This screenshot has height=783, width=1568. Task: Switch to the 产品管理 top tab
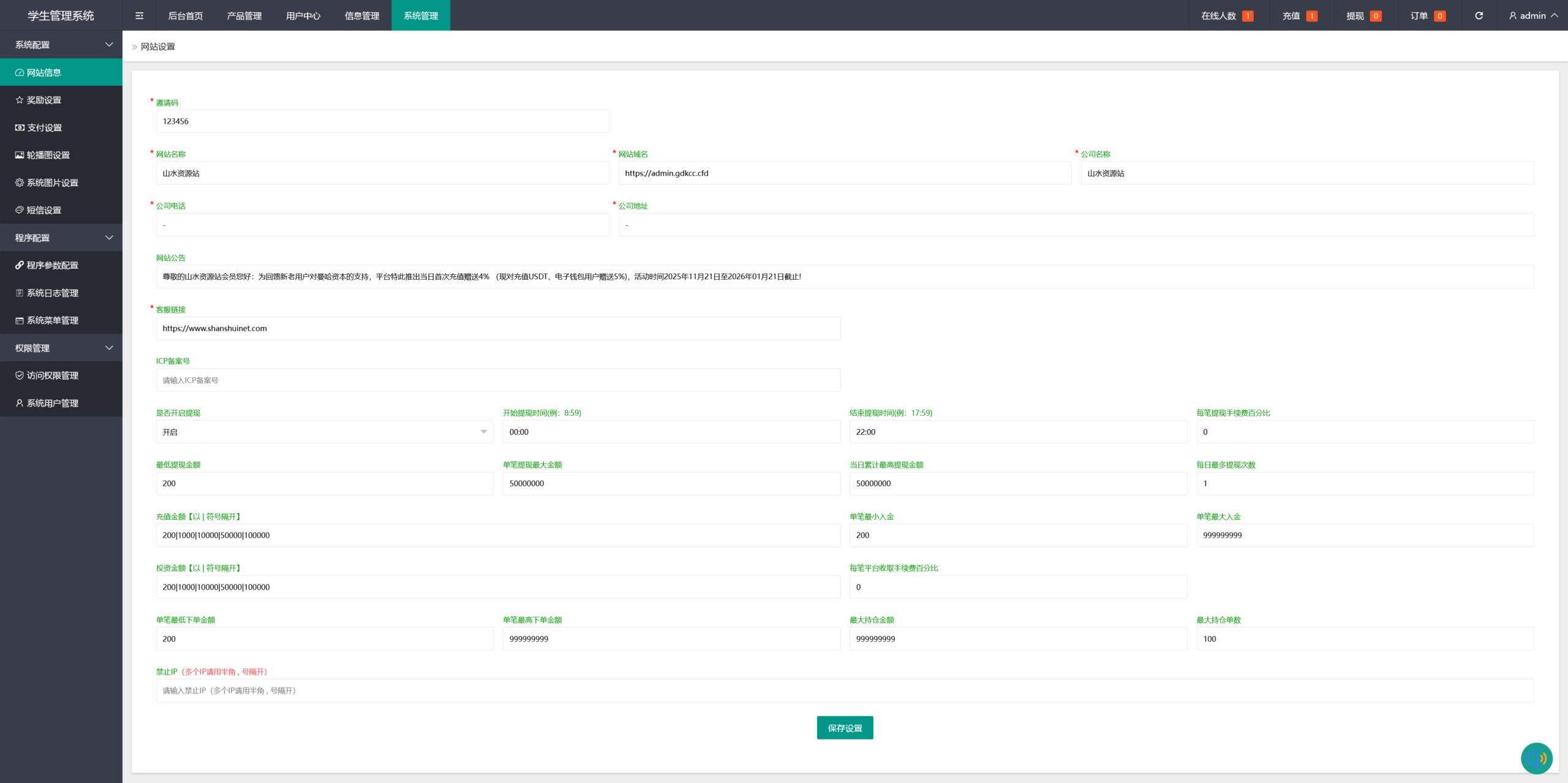pyautogui.click(x=244, y=16)
